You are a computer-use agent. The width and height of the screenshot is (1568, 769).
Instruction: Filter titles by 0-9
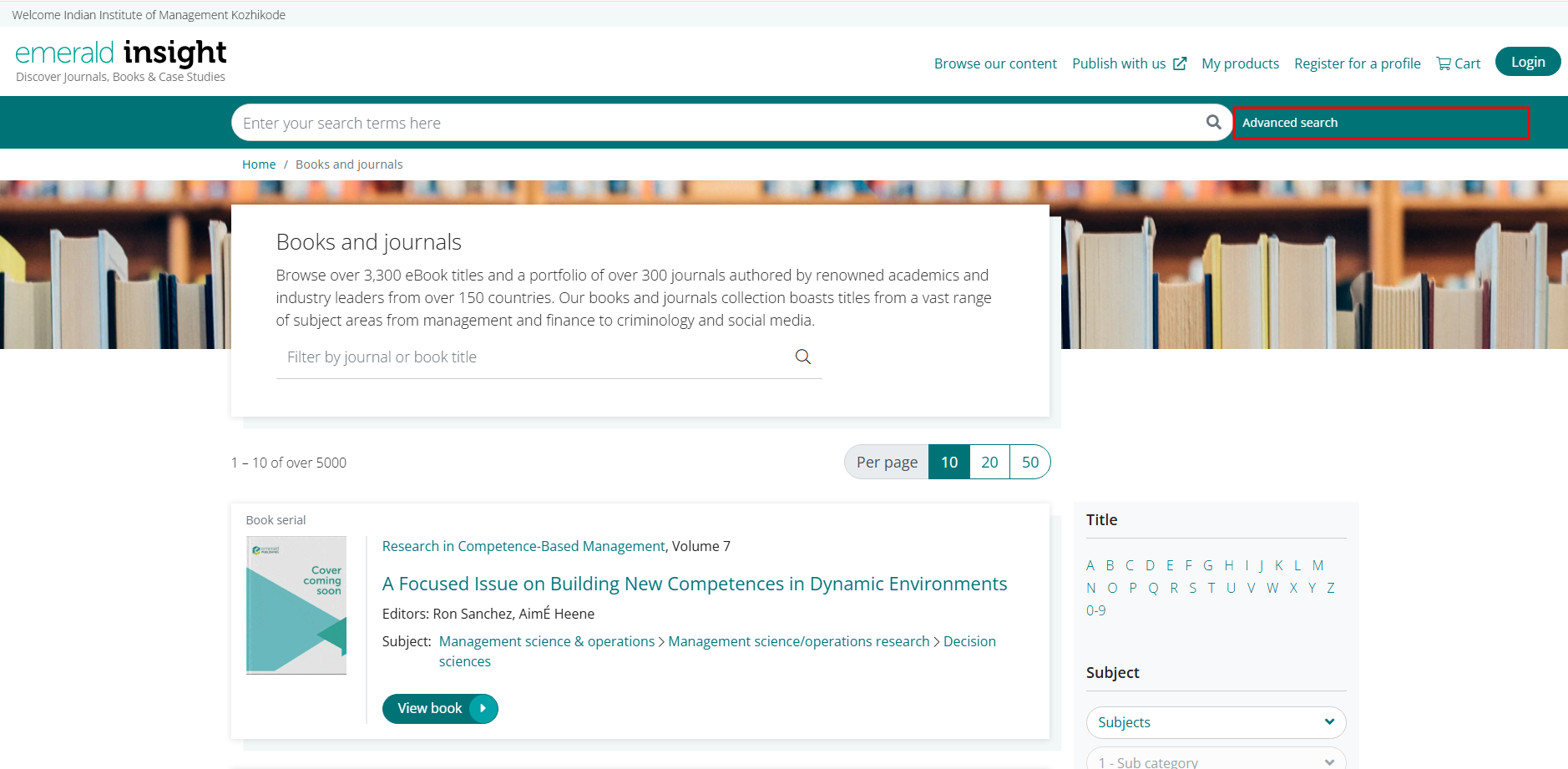[x=1095, y=611]
